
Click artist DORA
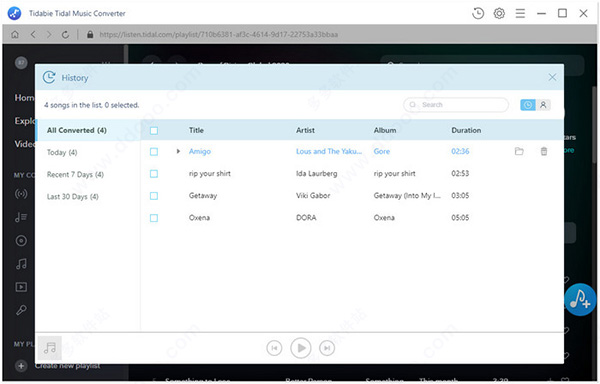(306, 218)
